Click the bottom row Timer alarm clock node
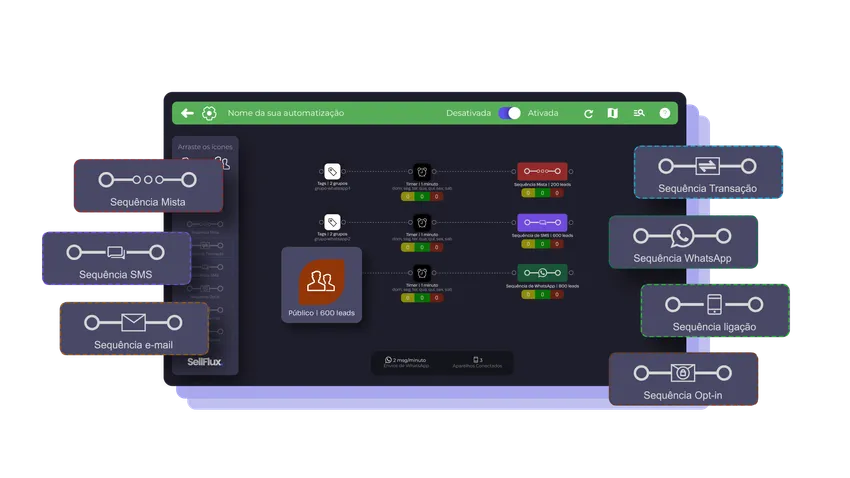The height and width of the screenshot is (478, 850). pyautogui.click(x=422, y=273)
